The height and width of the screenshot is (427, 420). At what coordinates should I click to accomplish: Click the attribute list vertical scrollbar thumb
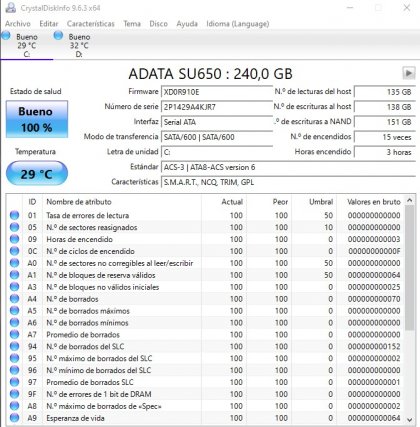[x=410, y=268]
